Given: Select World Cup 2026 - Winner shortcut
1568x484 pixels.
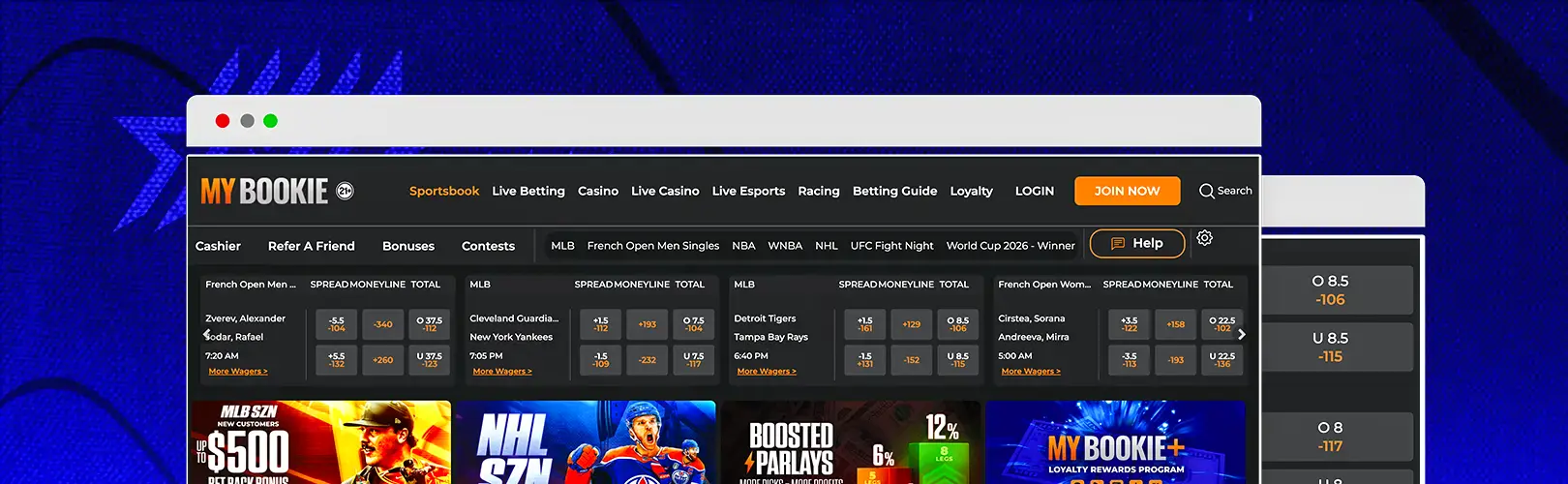Looking at the screenshot, I should pyautogui.click(x=1010, y=246).
